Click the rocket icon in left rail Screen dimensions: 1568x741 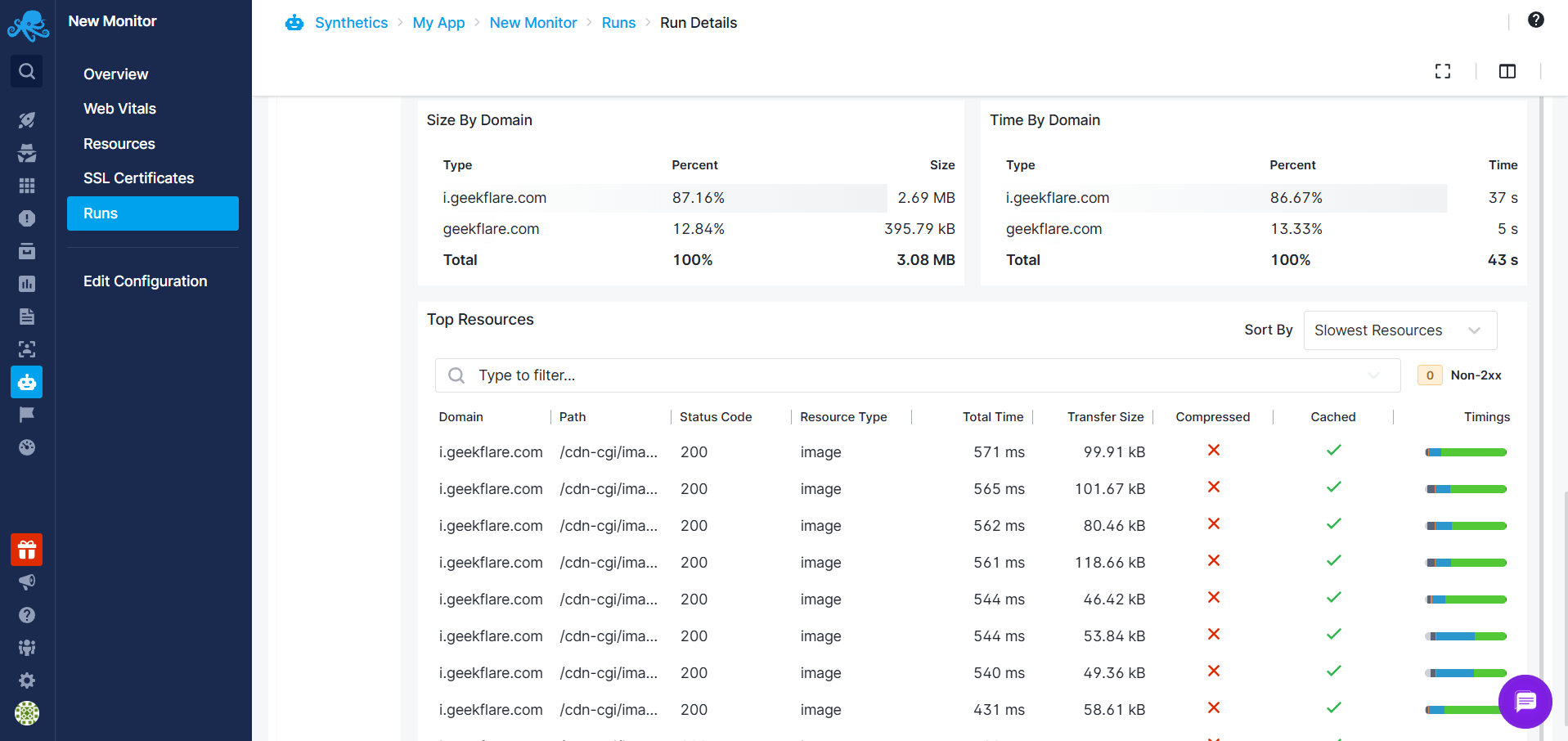(x=27, y=120)
